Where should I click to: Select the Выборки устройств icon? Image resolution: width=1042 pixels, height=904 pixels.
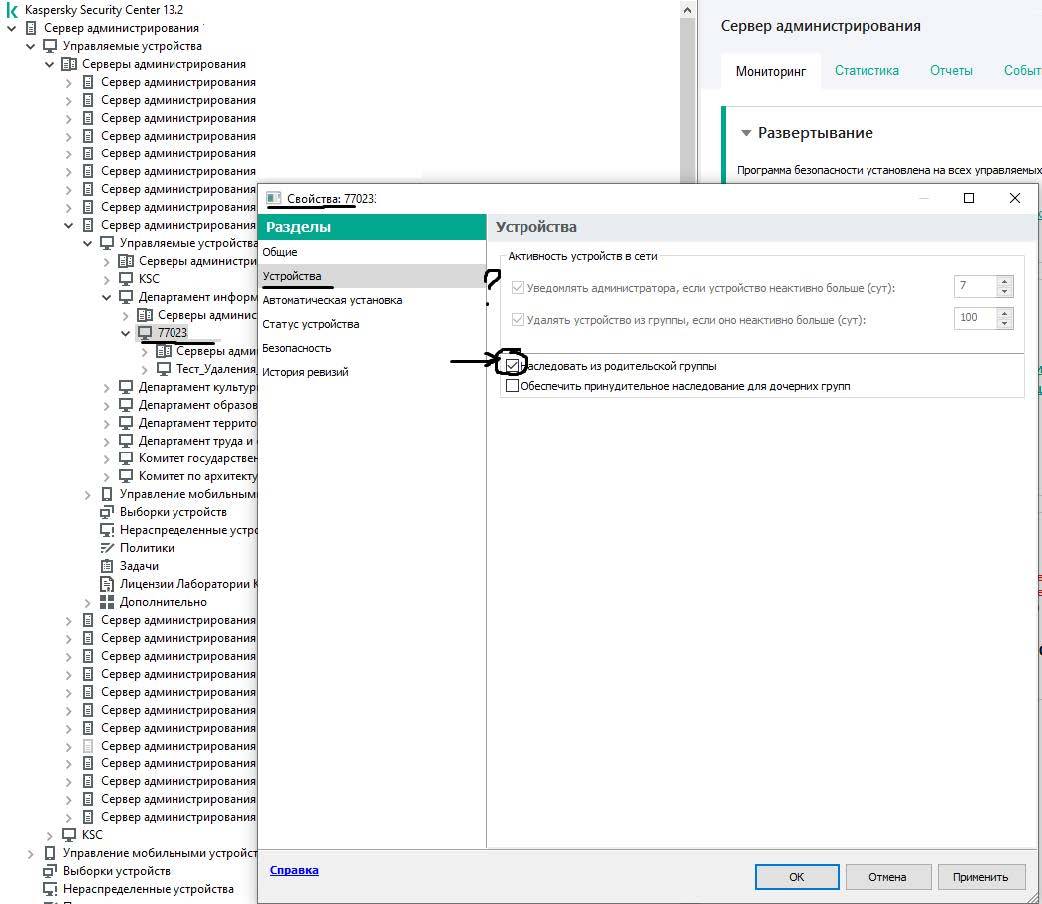click(x=107, y=512)
